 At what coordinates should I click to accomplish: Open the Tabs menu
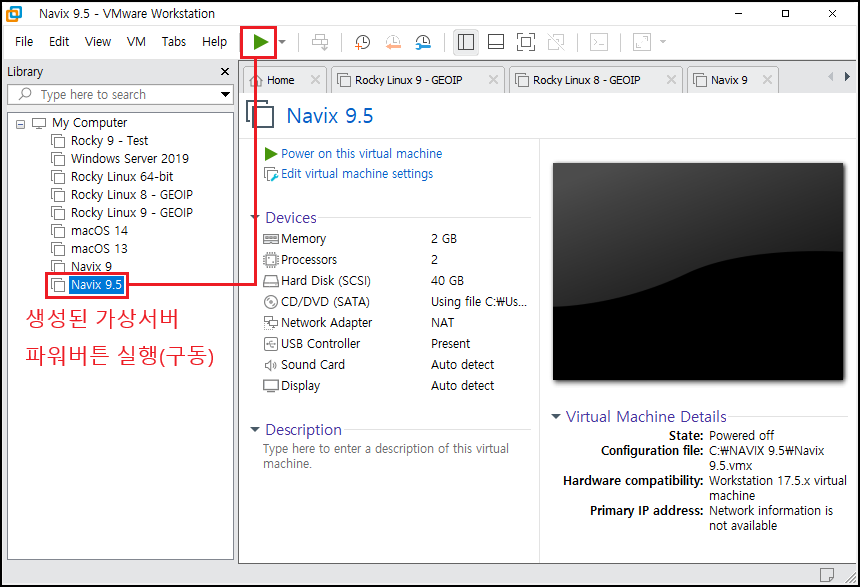coord(173,42)
